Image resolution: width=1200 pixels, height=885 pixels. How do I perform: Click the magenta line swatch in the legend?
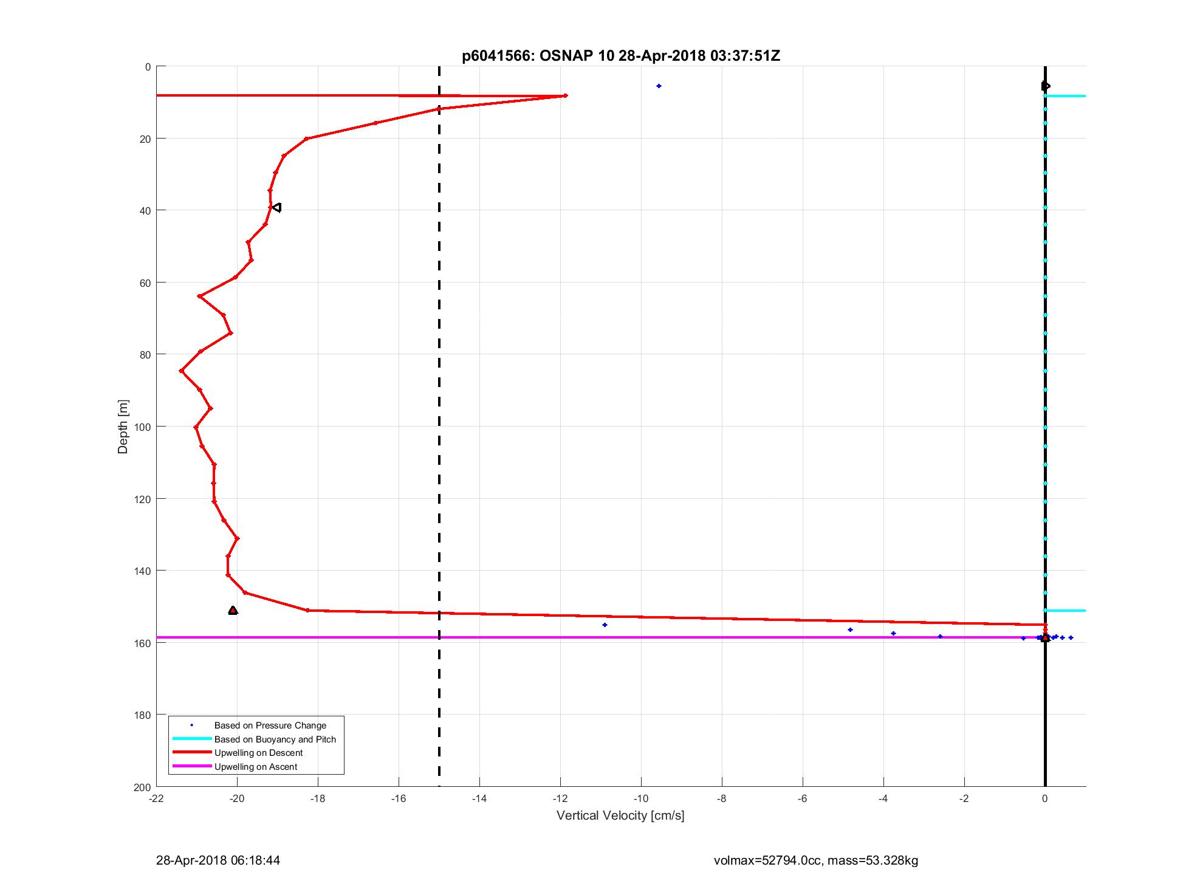(191, 767)
